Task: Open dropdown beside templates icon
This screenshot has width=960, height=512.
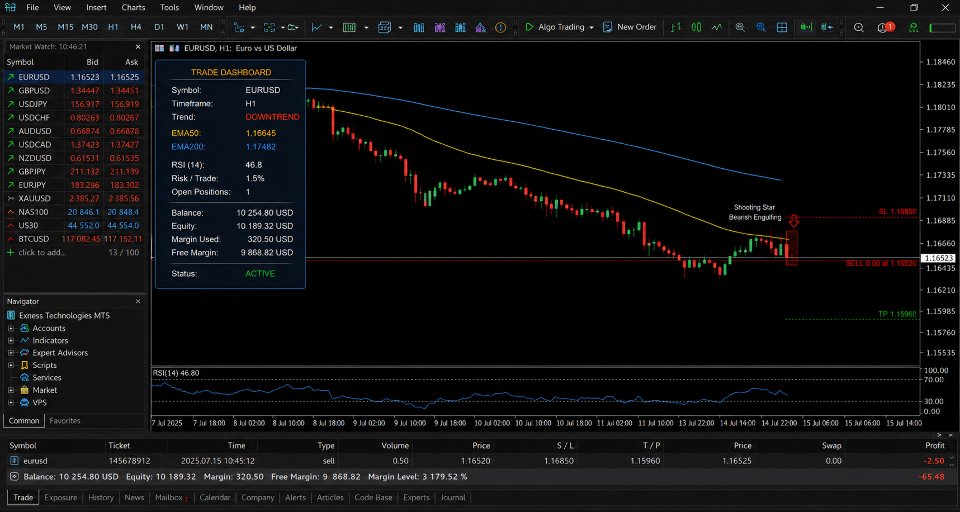Action: (x=366, y=28)
